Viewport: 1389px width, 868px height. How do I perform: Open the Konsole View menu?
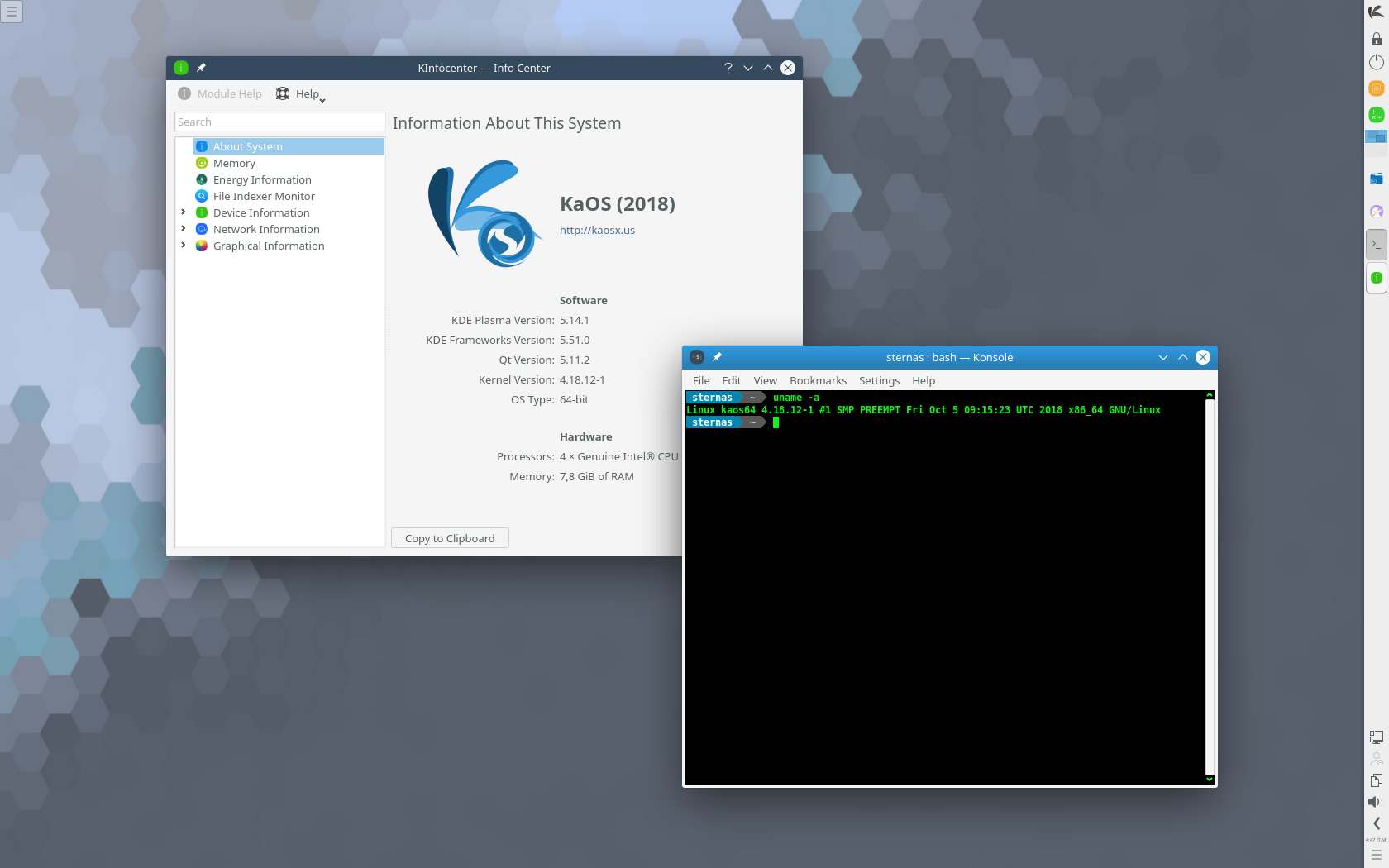pyautogui.click(x=765, y=380)
